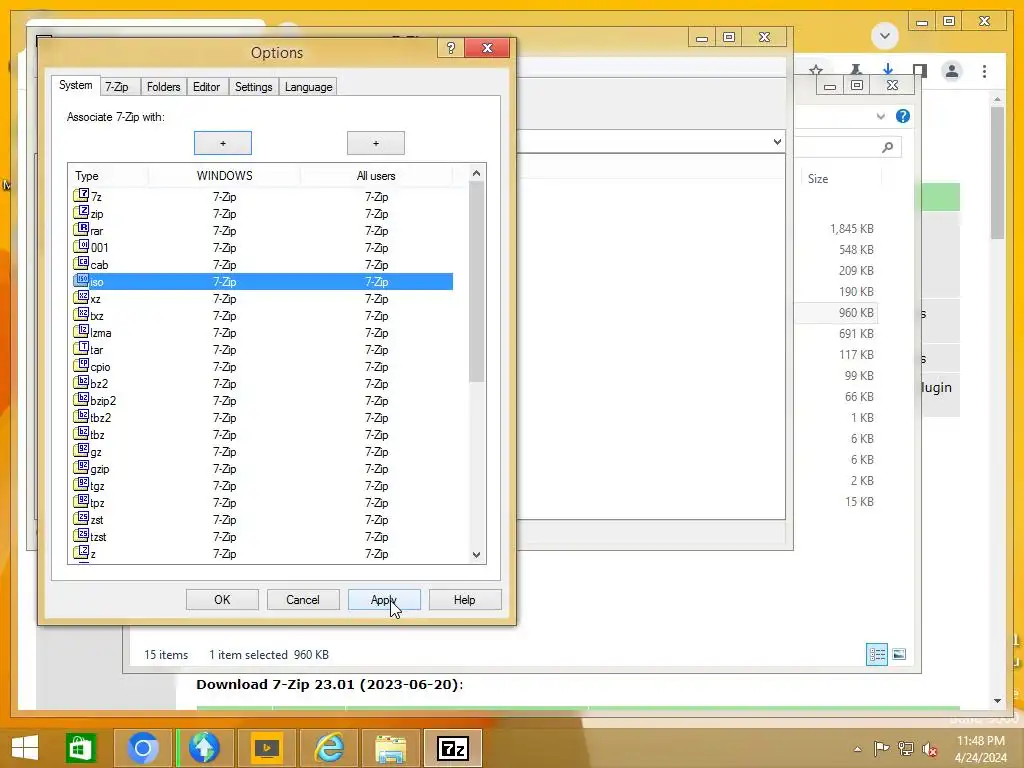The width and height of the screenshot is (1024, 768).
Task: Open Chrome tab search dropdown chevron
Action: 885,35
